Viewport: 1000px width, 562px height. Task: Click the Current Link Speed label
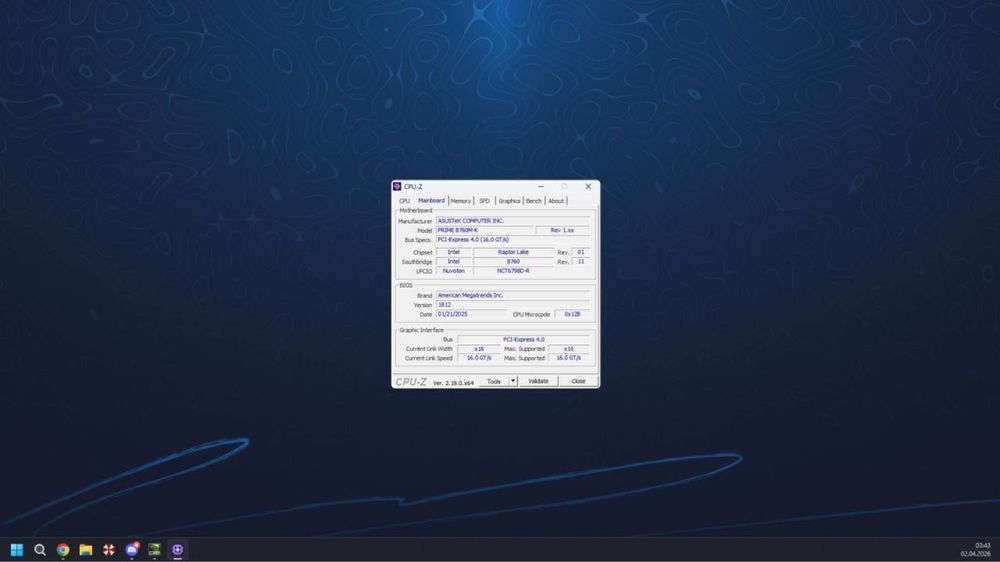(x=429, y=359)
